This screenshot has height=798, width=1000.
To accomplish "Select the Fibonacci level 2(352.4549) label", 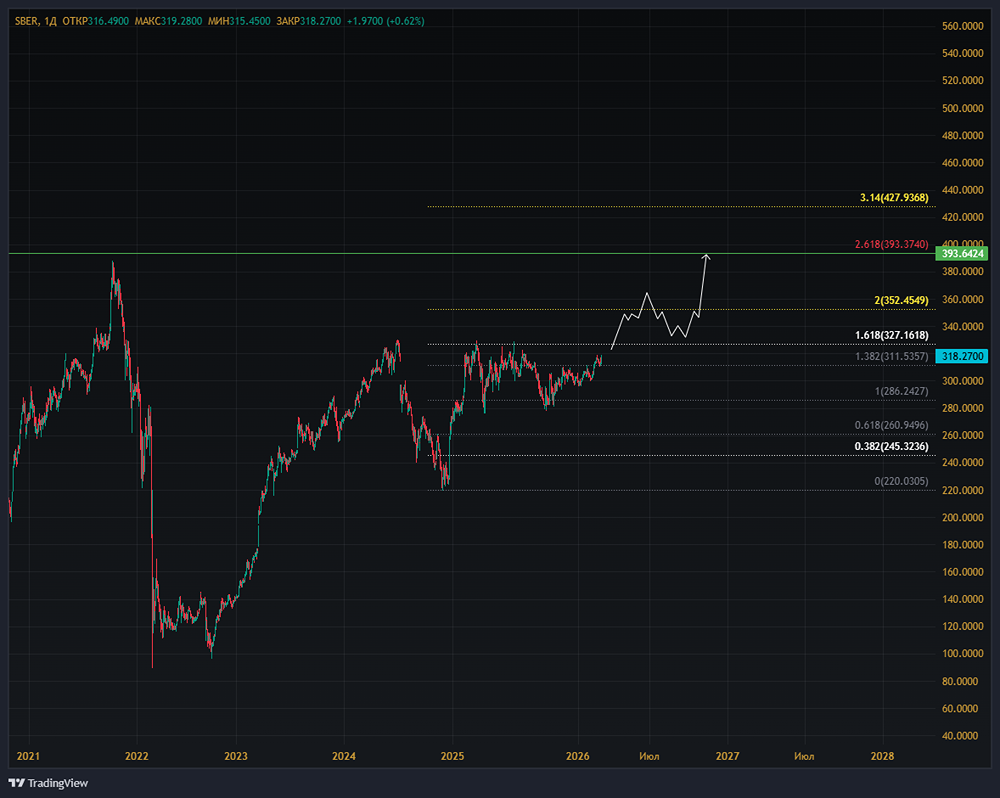I will pos(901,300).
